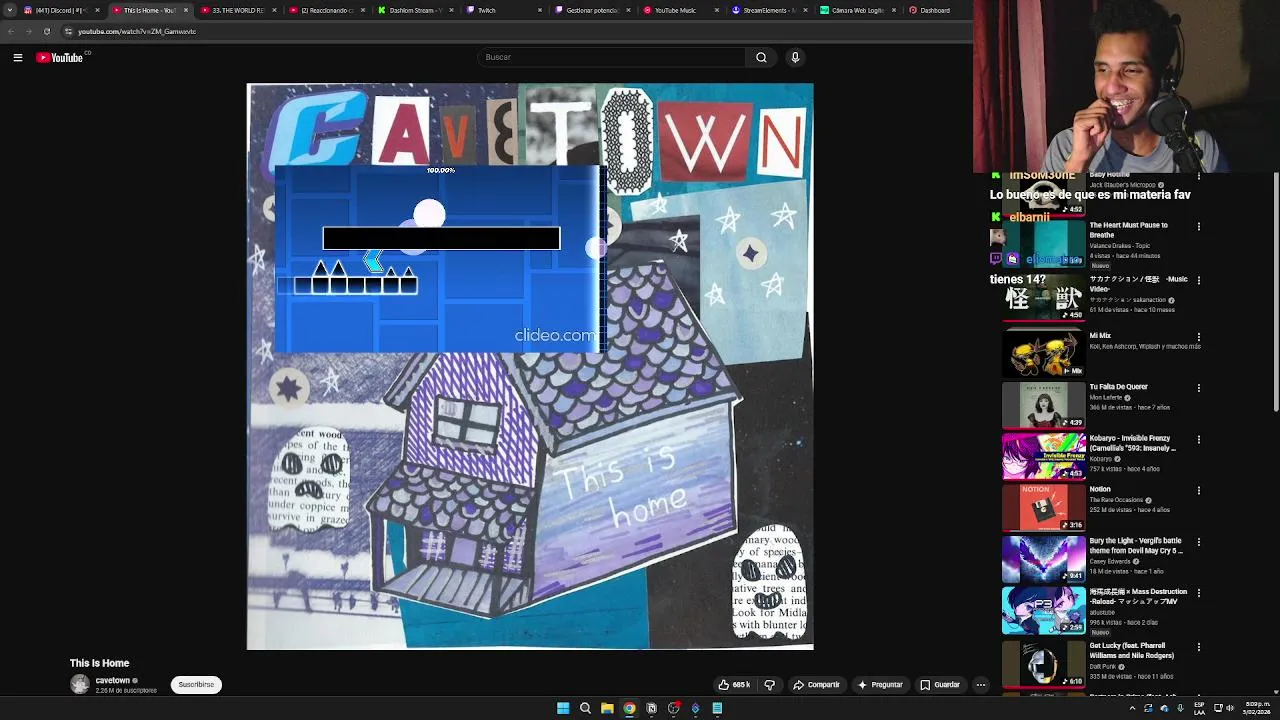Reload the page with the refresh icon

(47, 31)
